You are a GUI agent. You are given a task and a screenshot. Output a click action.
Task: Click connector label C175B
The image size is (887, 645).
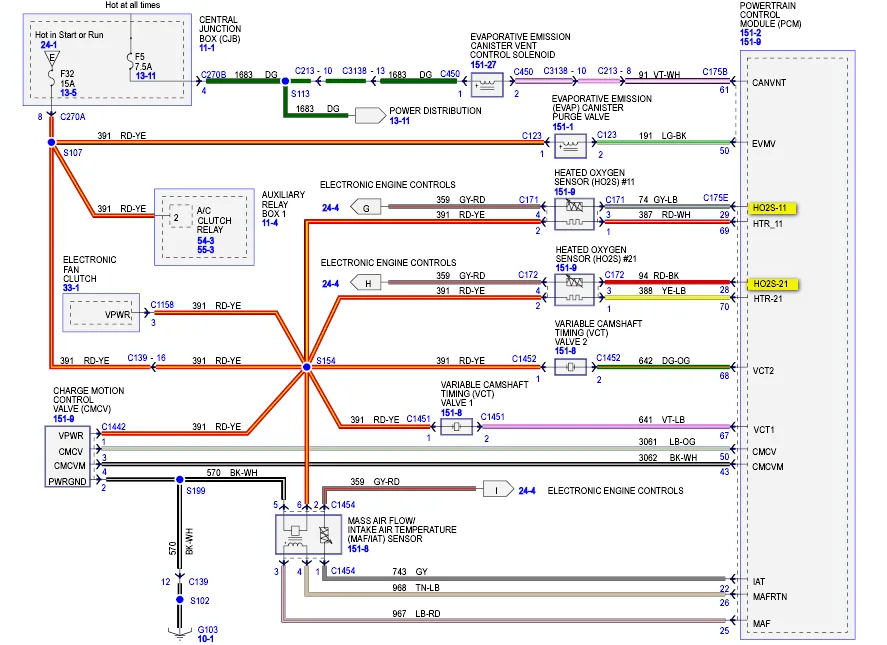pos(715,72)
